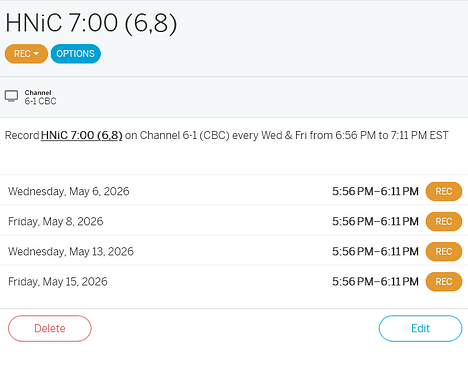Image resolution: width=468 pixels, height=375 pixels.
Task: Click the TV monitor channel icon
Action: (11, 96)
